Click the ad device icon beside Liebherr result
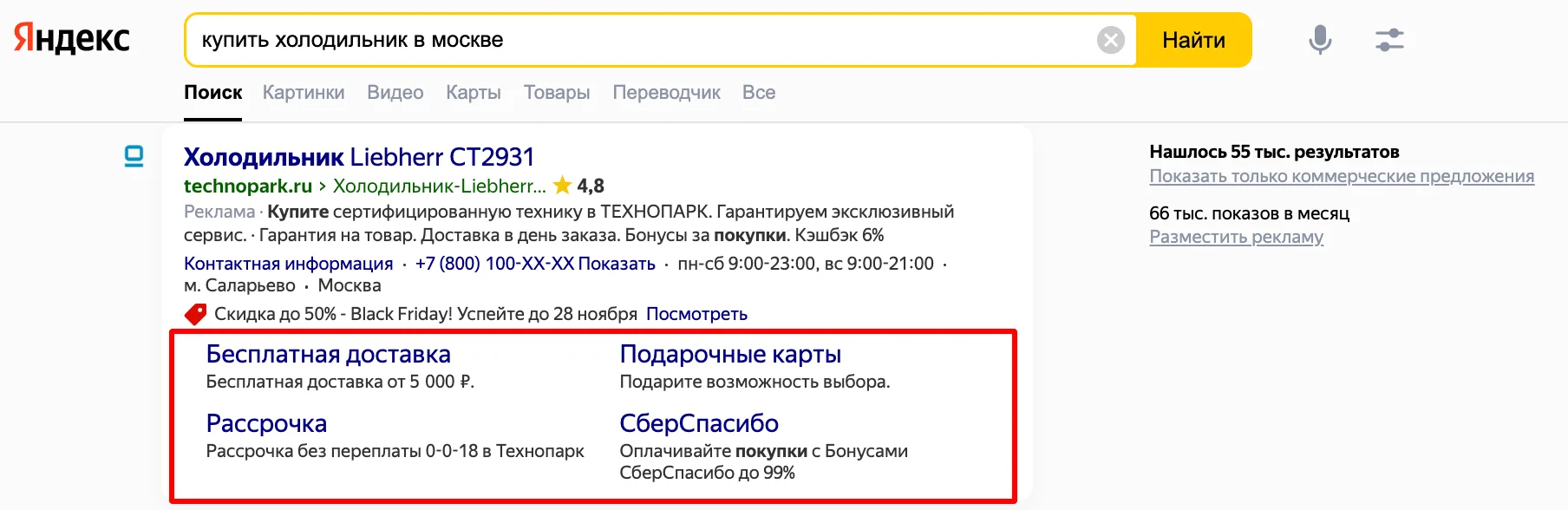 [x=134, y=156]
